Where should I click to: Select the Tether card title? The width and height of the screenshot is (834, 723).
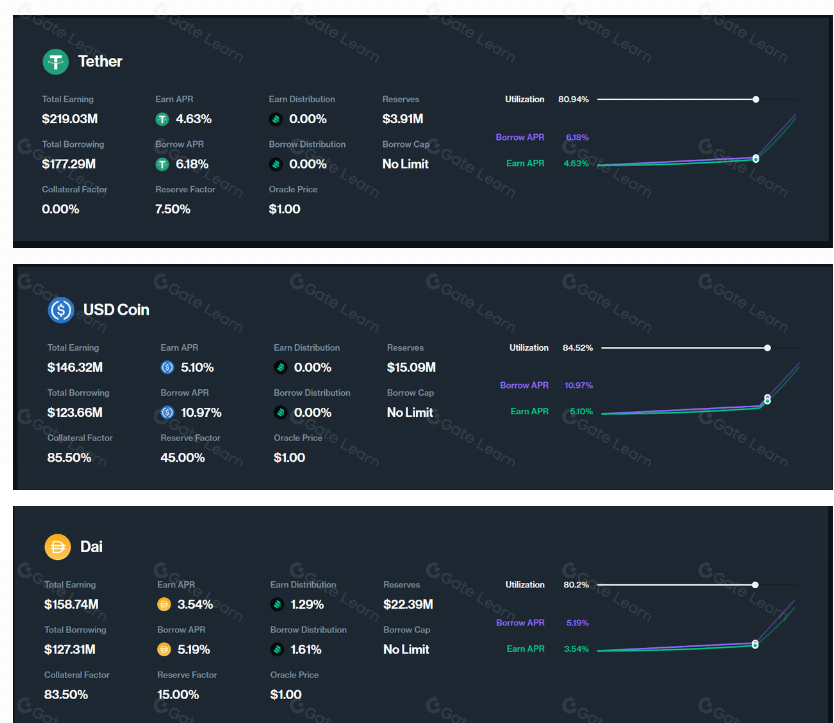[100, 62]
